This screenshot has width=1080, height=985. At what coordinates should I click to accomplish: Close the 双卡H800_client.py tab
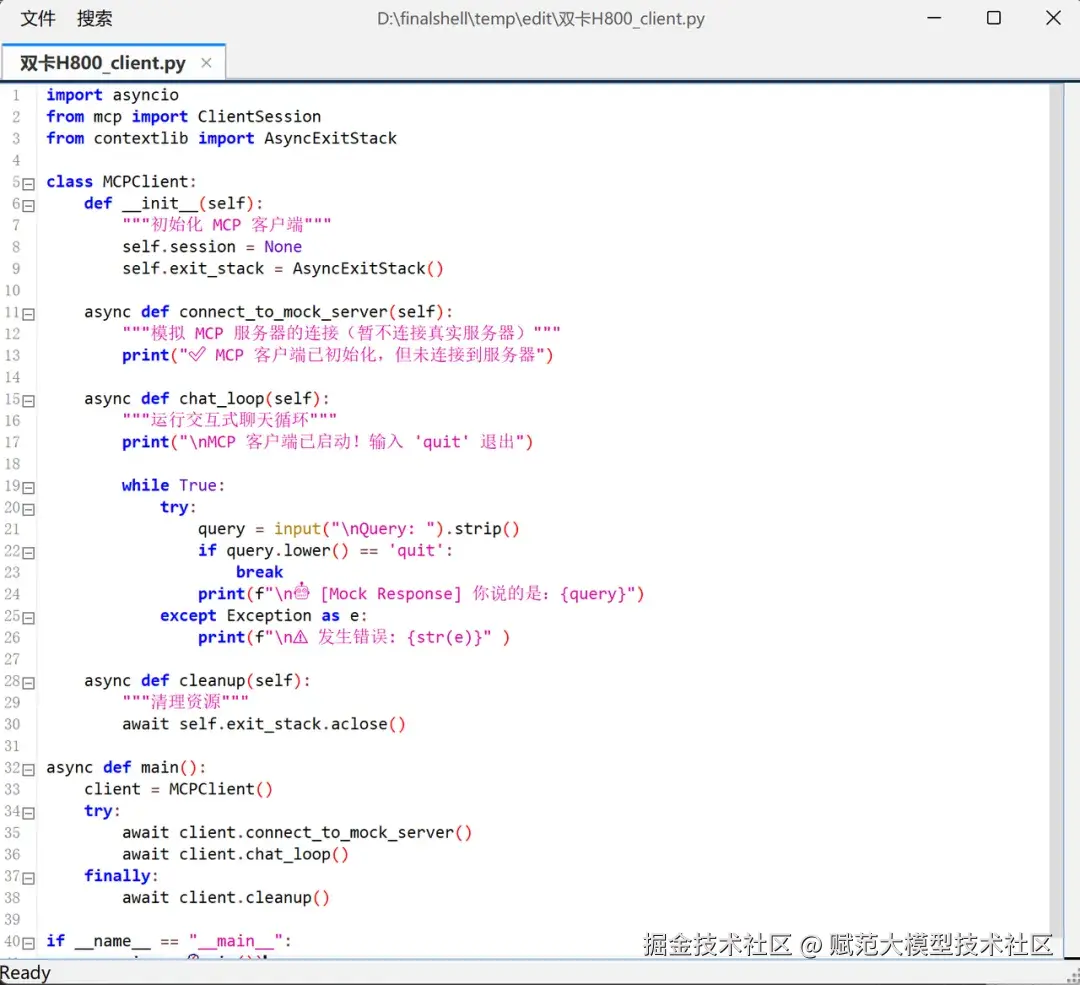[206, 63]
